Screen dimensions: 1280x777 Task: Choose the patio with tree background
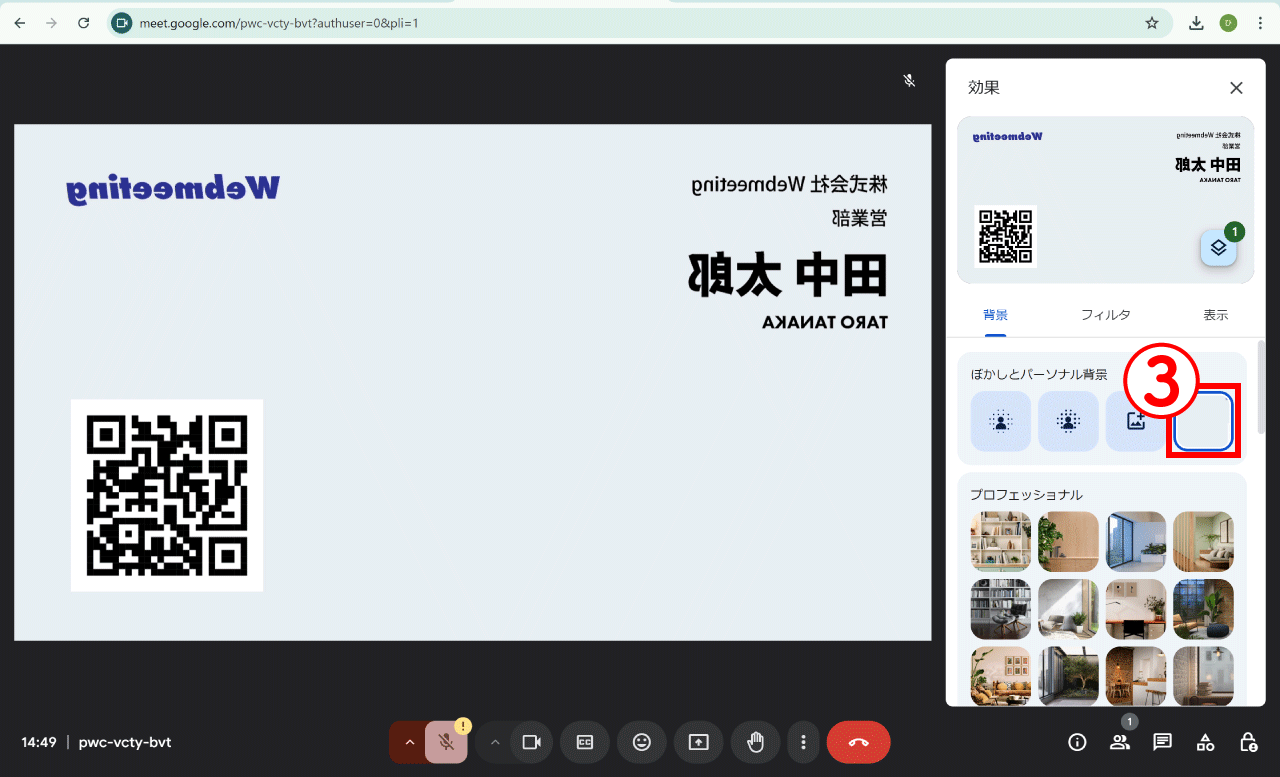pos(1068,676)
